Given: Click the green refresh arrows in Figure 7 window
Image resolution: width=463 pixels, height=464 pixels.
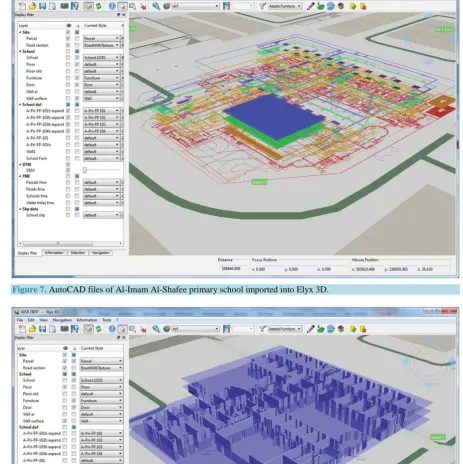Looking at the screenshot, I should pyautogui.click(x=99, y=6).
